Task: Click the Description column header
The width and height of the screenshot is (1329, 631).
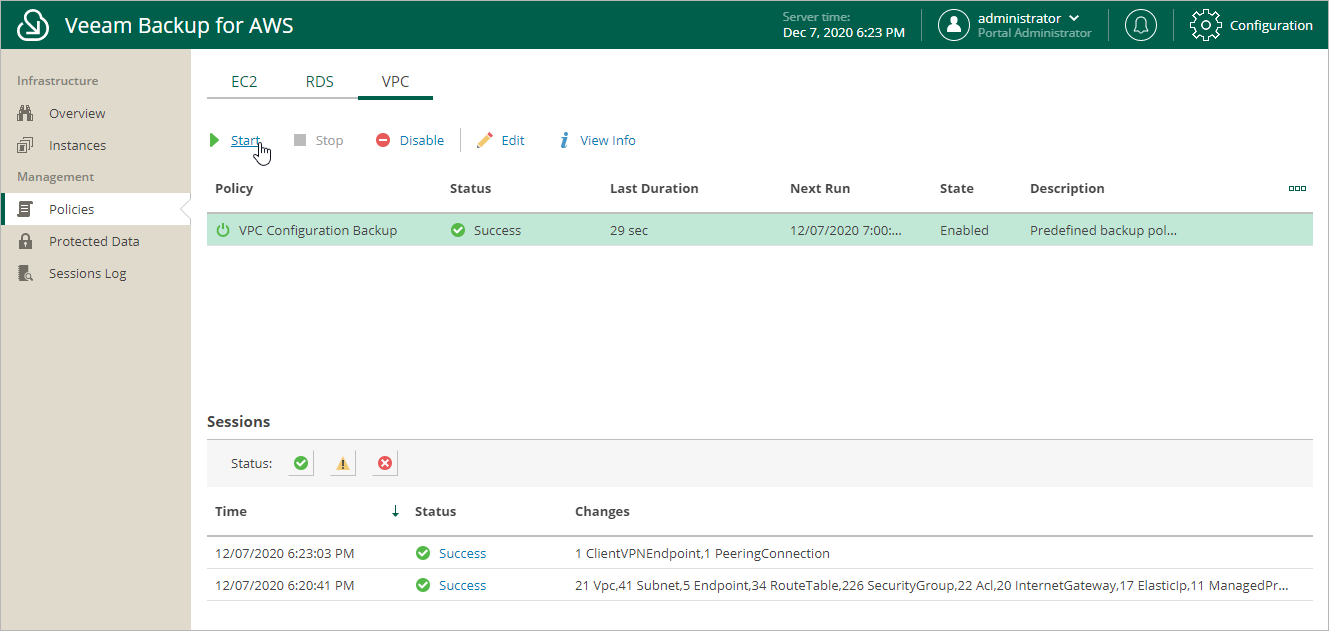Action: point(1067,188)
